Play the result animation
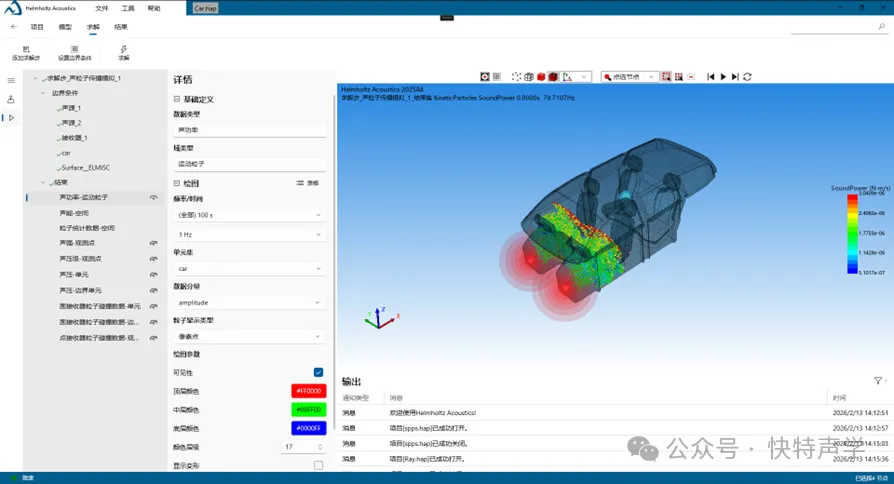The height and width of the screenshot is (484, 894). 723,76
